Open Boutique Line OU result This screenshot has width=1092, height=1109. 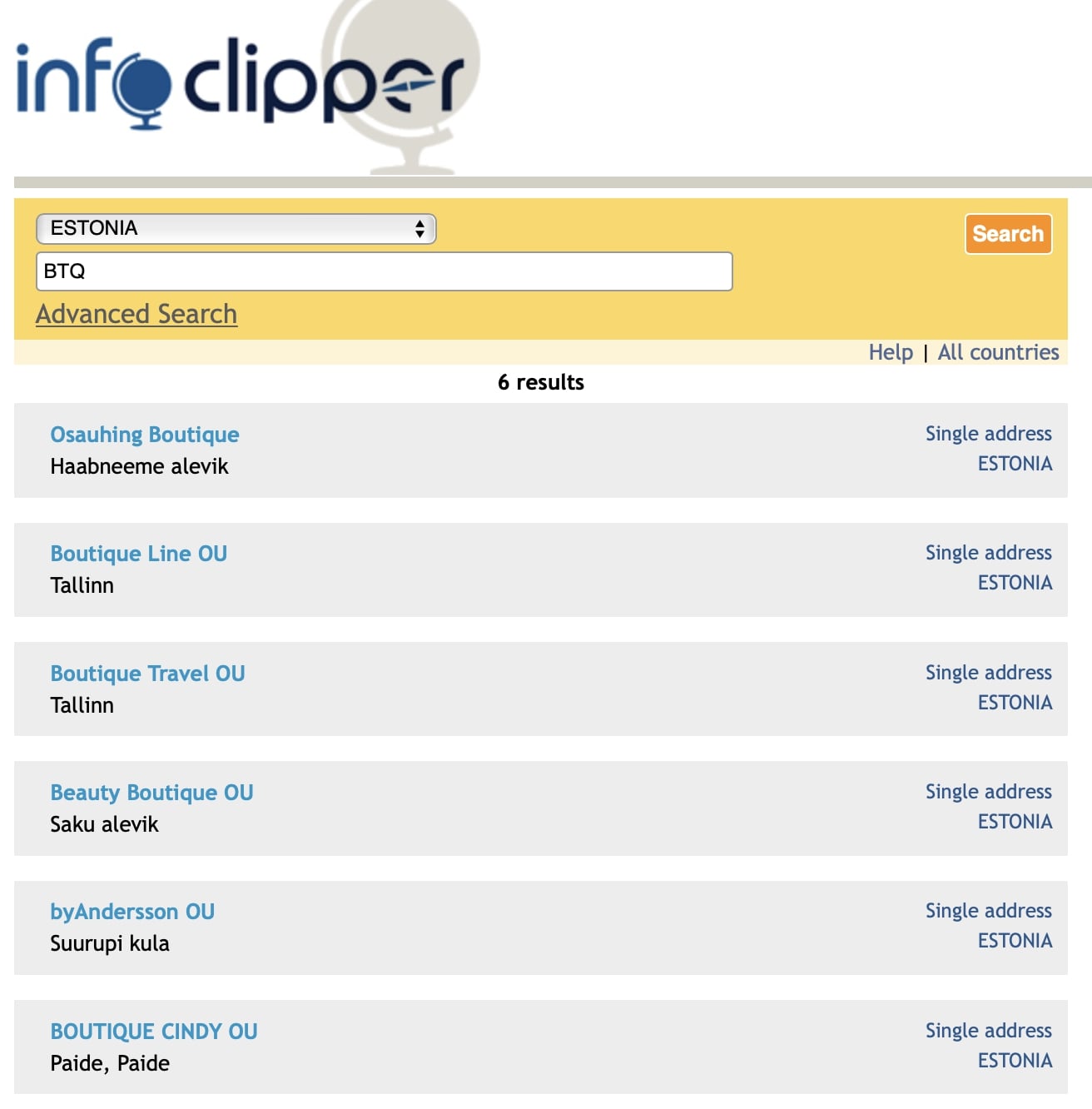[139, 554]
